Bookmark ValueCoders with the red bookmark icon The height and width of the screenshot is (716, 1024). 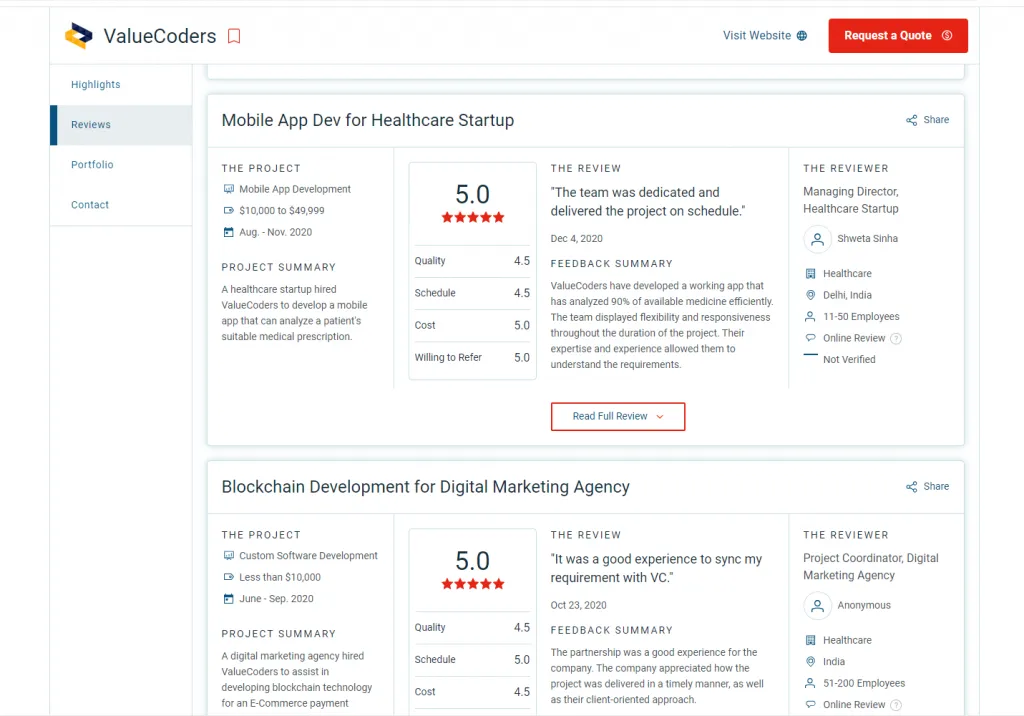click(x=234, y=36)
